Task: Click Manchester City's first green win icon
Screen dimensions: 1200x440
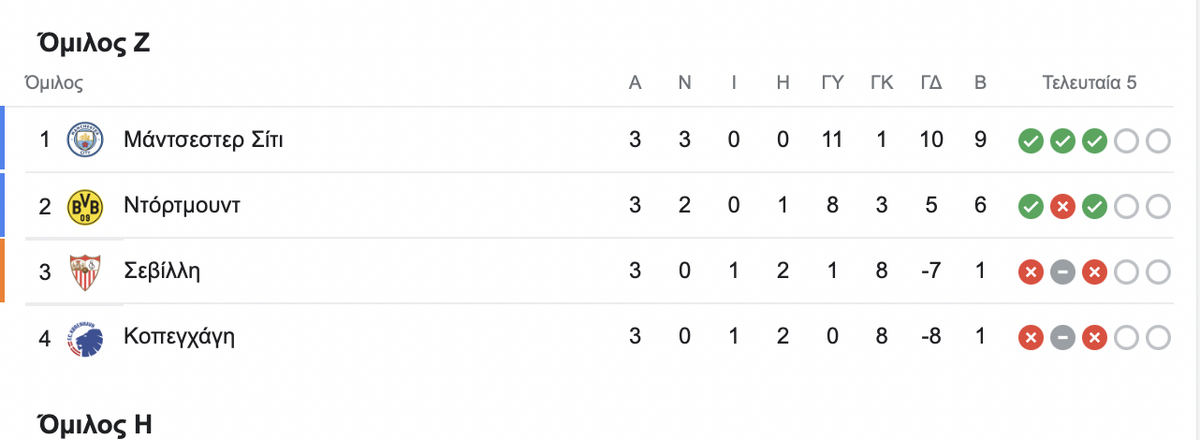Action: (1031, 141)
